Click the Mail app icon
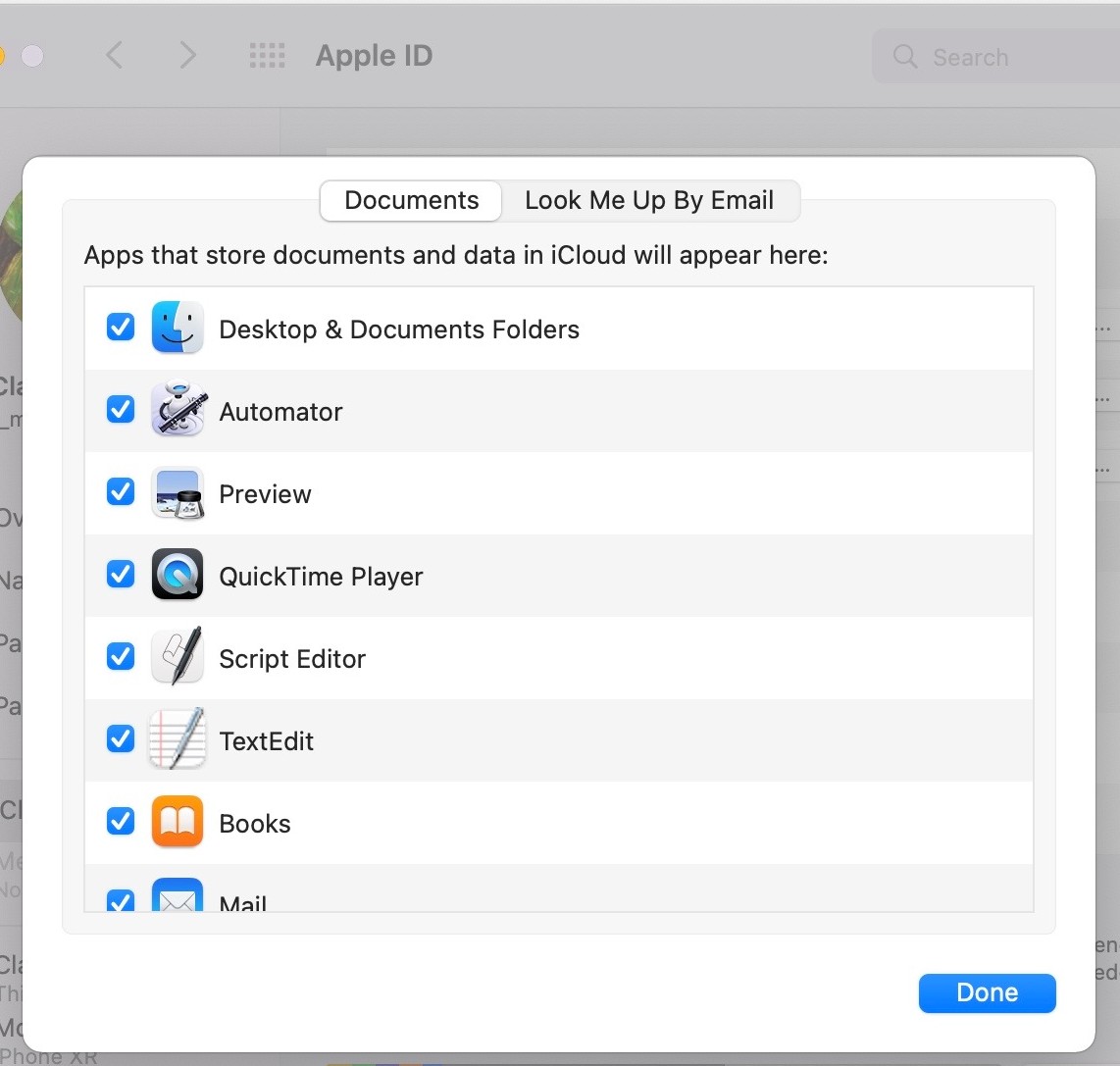1120x1066 pixels. 178,895
